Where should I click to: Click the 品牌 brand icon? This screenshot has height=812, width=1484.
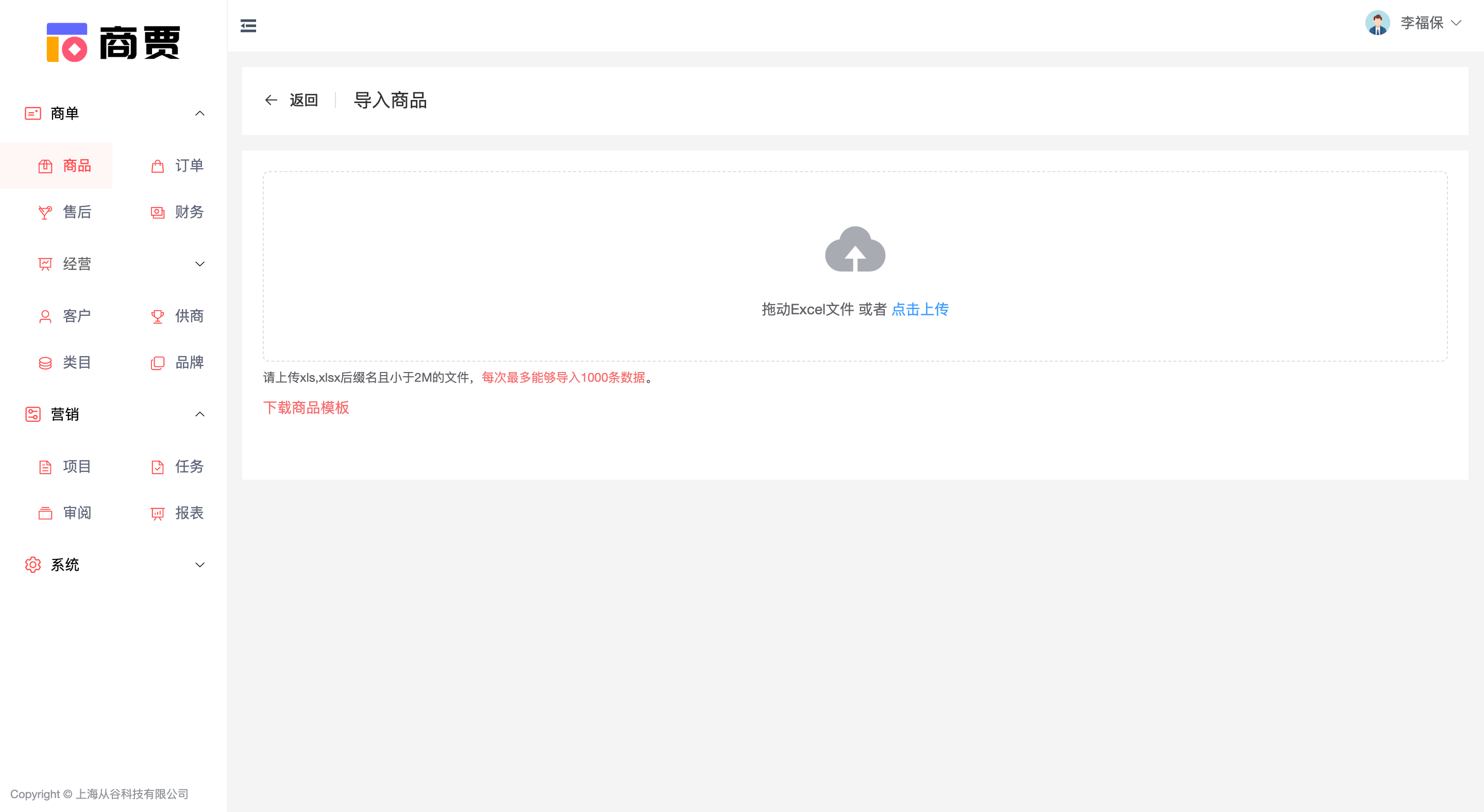coord(157,362)
